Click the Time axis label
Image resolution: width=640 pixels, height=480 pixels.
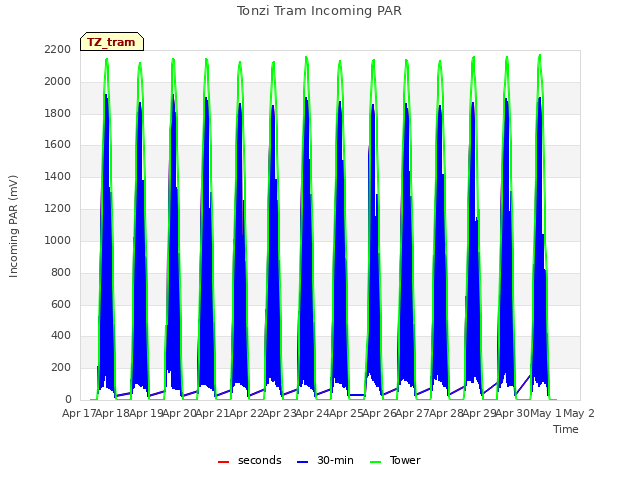tap(566, 429)
